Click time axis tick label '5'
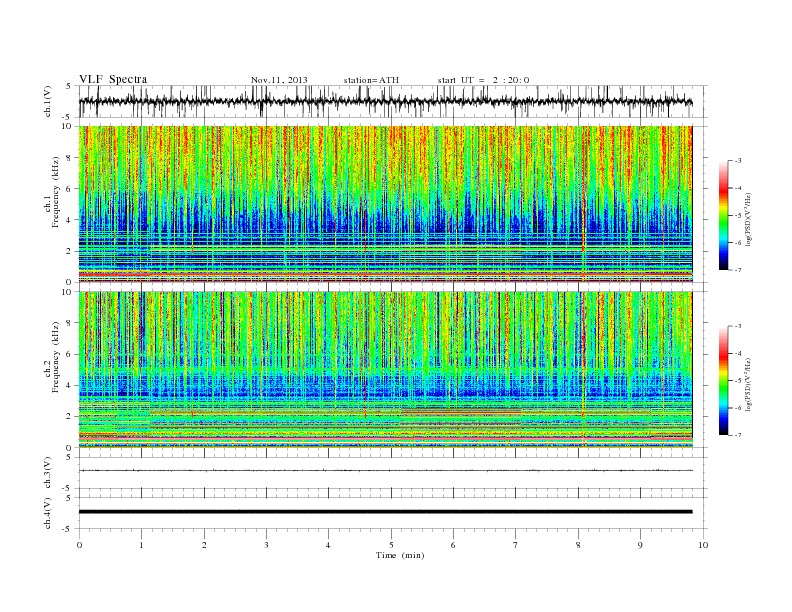The width and height of the screenshot is (792, 612). pos(391,545)
